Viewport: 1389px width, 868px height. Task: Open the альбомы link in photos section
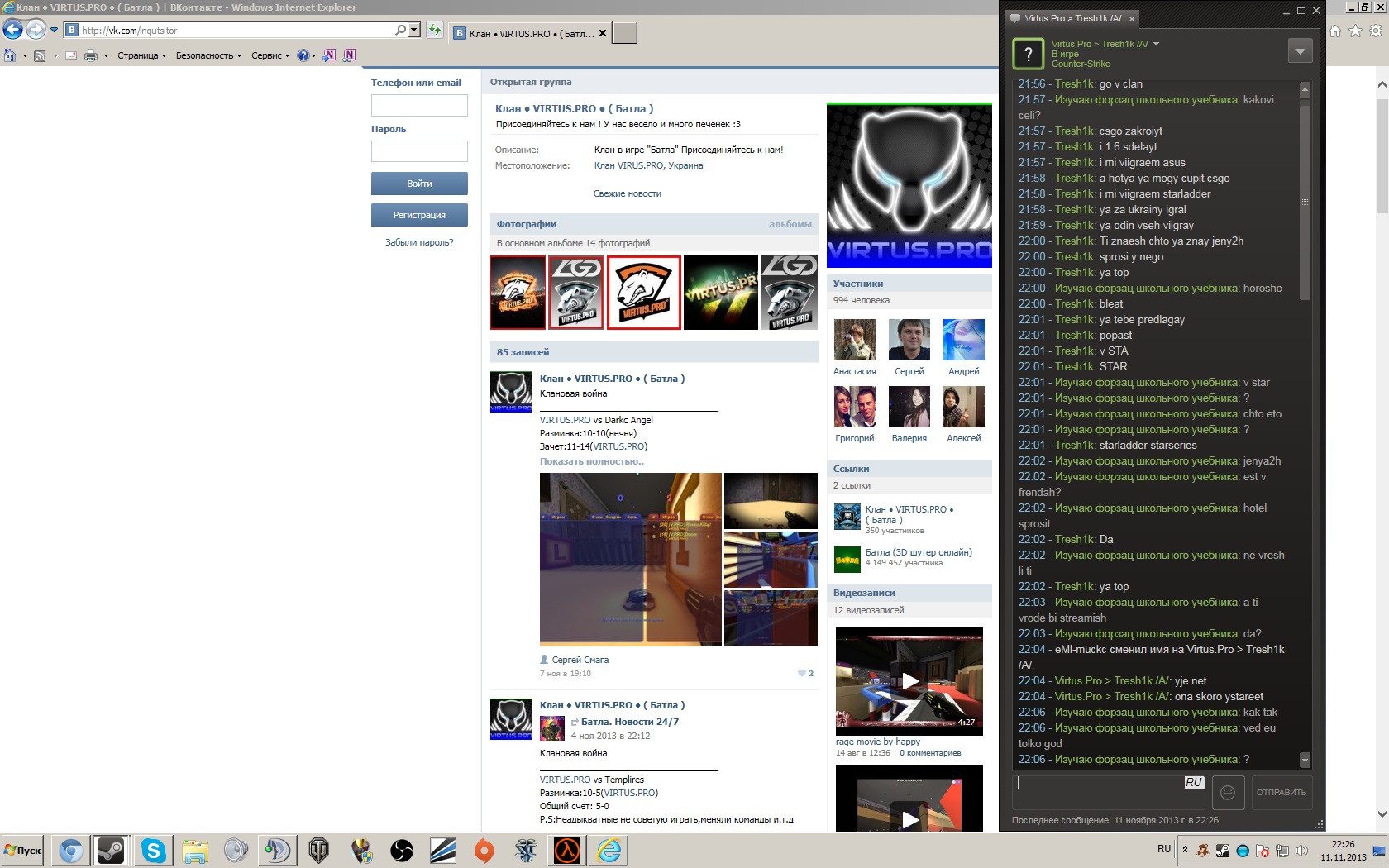pos(790,224)
